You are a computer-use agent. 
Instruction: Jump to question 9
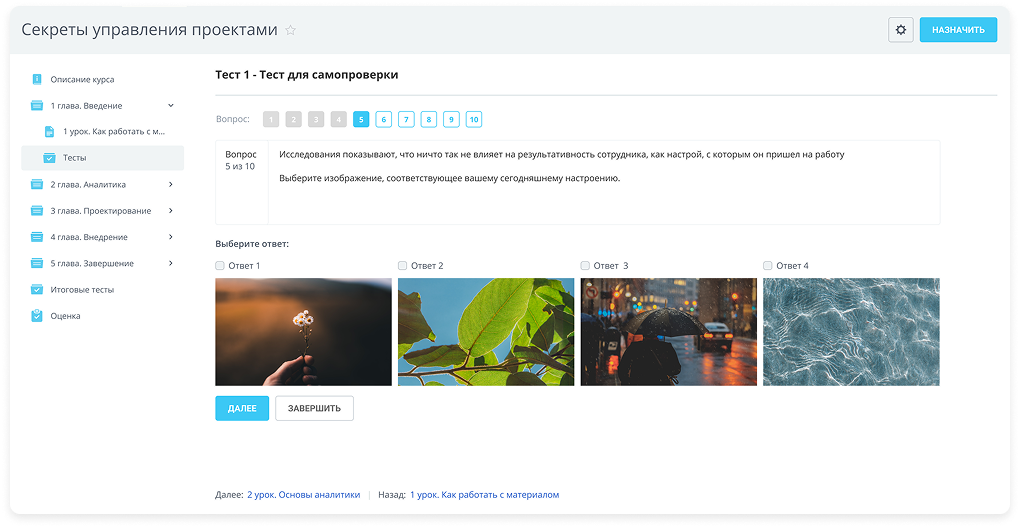pos(451,119)
